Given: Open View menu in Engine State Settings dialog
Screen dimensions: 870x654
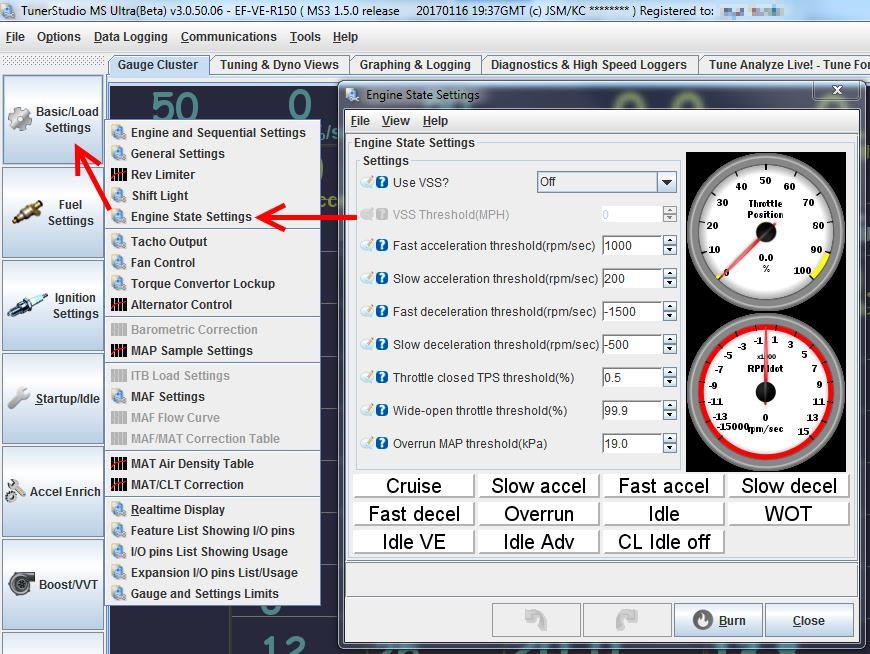Looking at the screenshot, I should pos(396,121).
